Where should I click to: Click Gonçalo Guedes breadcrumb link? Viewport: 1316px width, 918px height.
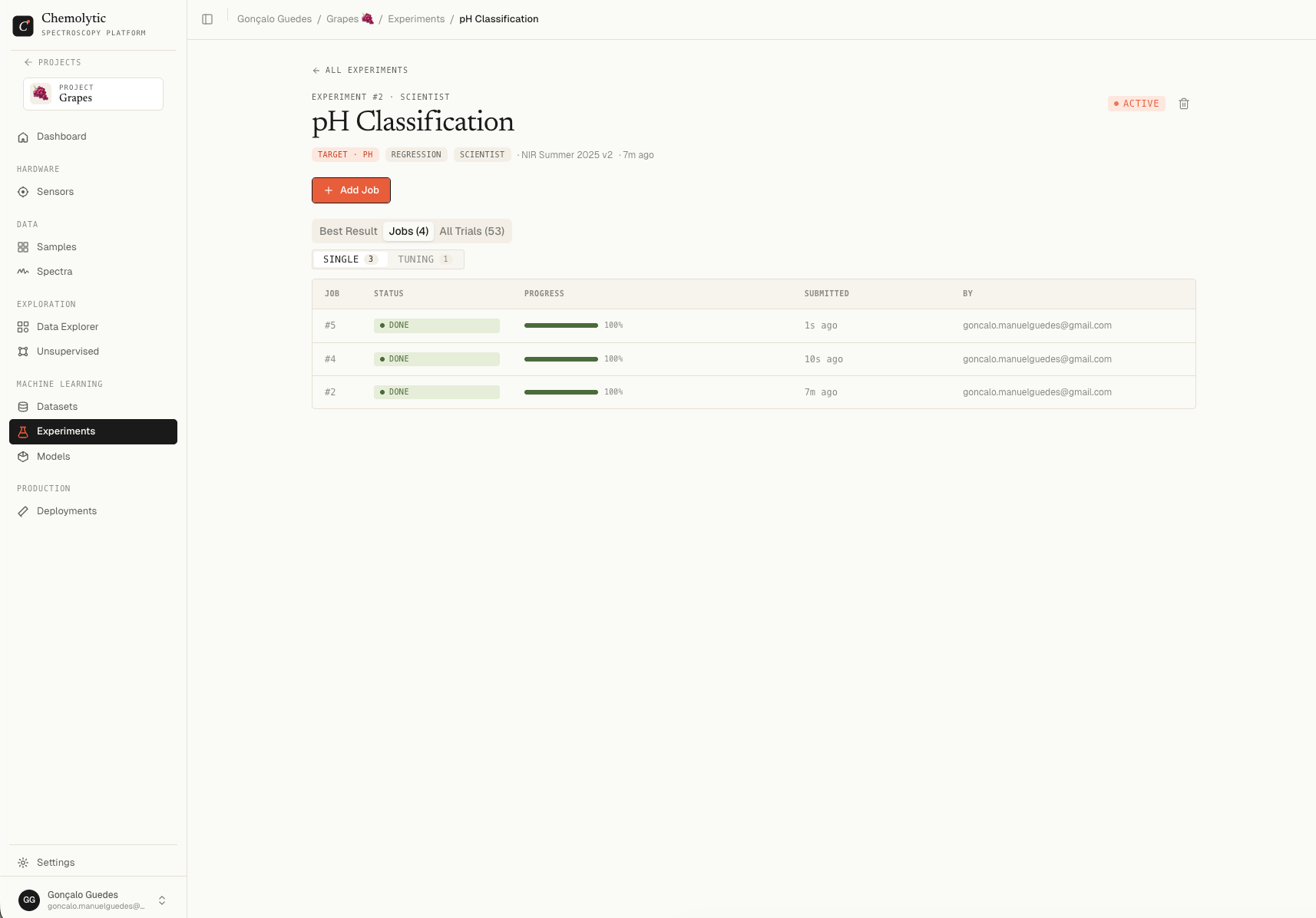coord(274,19)
